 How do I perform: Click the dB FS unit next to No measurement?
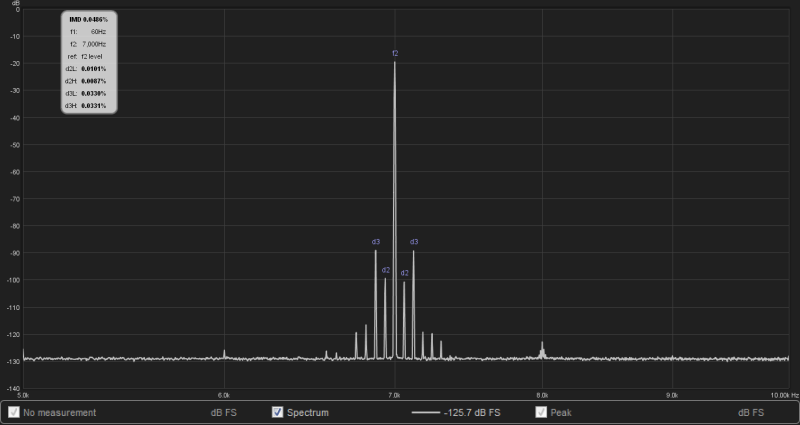coord(223,413)
